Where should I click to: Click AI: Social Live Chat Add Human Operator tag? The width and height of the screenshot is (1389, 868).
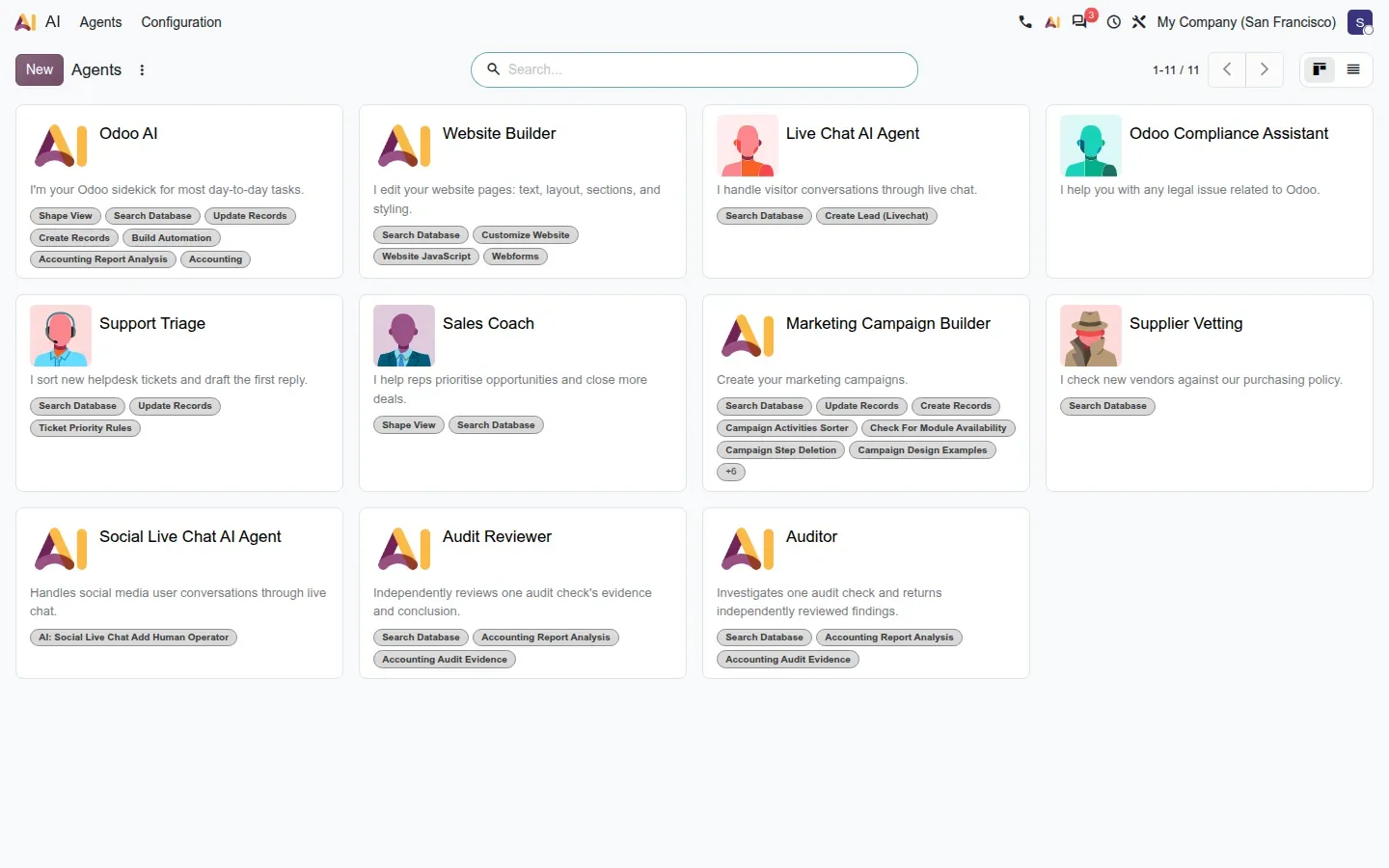point(133,637)
